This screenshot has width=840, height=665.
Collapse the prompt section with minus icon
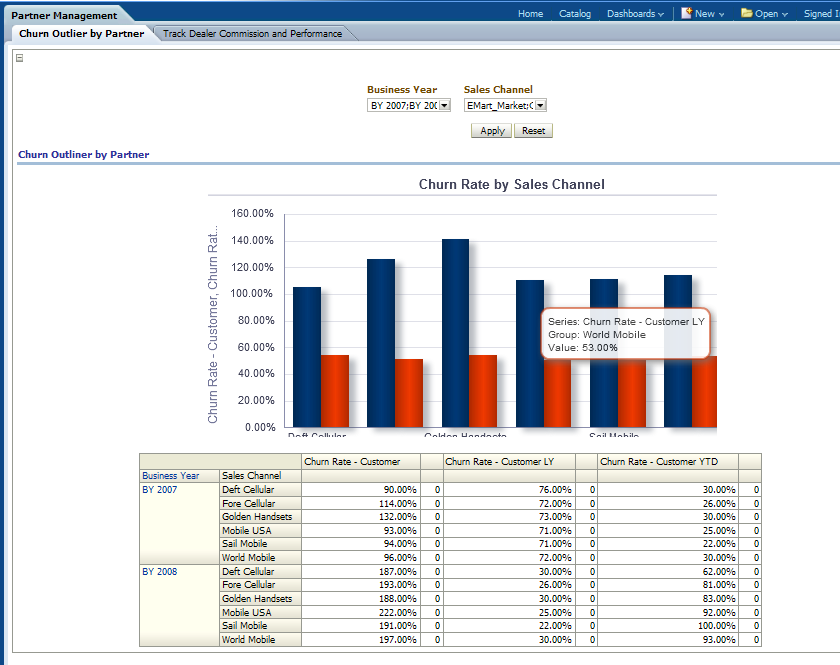point(20,58)
